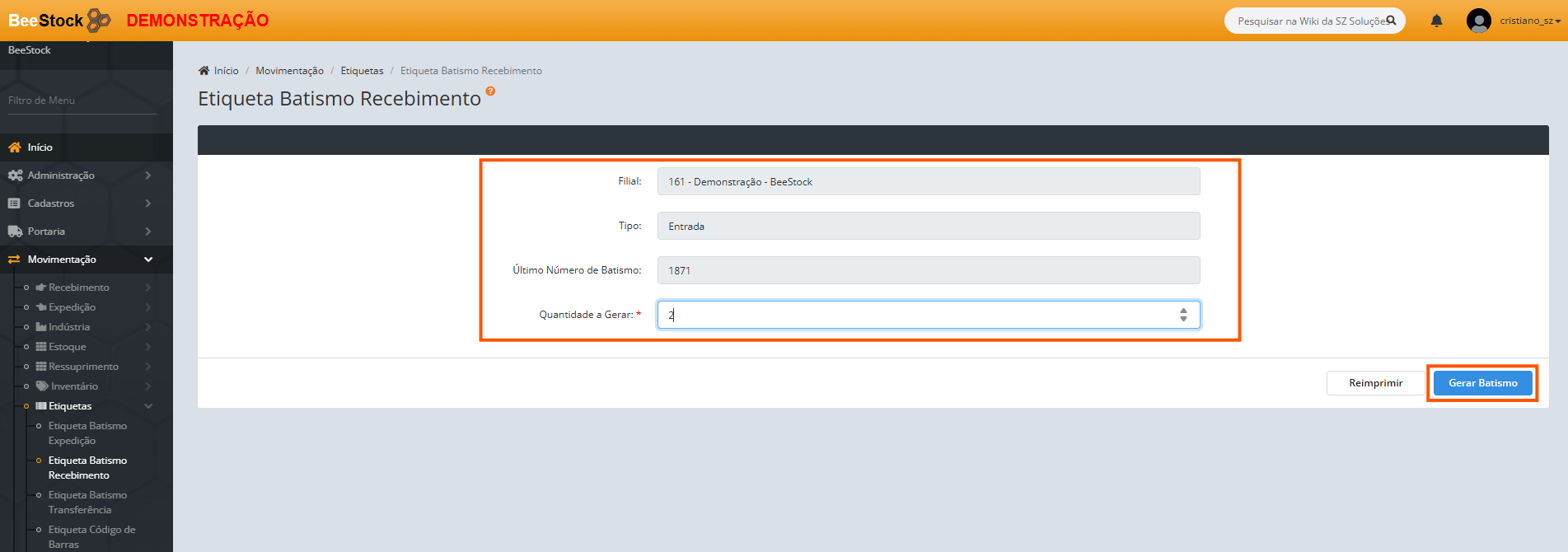Click the notification bell icon
Viewport: 1568px width, 552px height.
[1436, 21]
